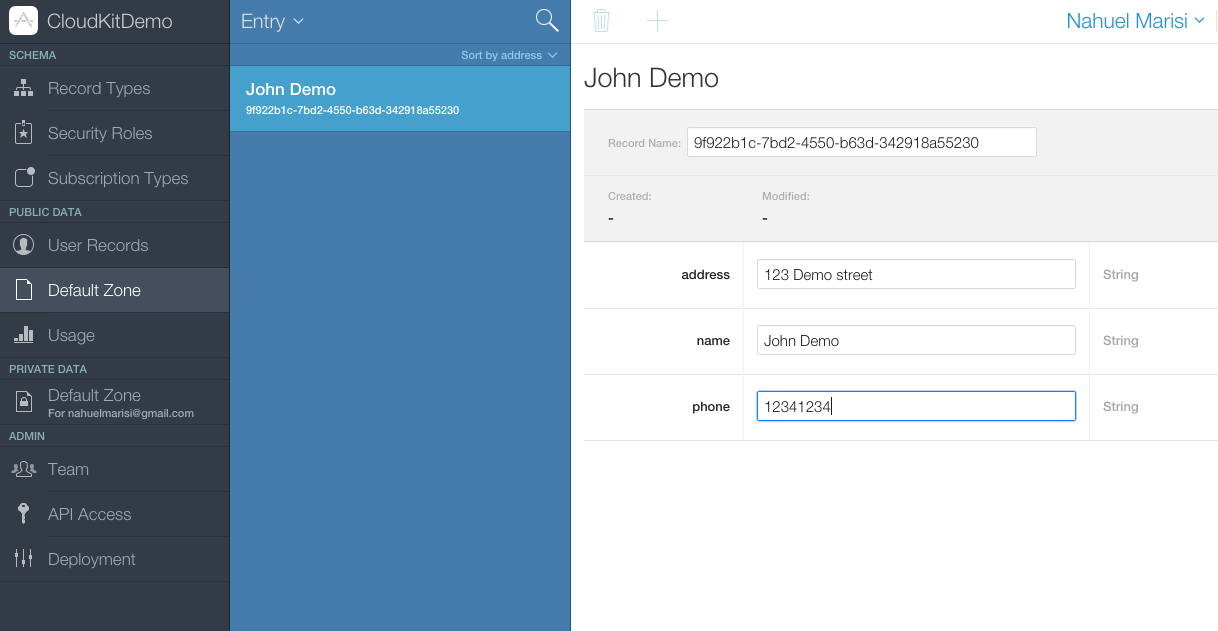Click the 'Created:' label

630,196
